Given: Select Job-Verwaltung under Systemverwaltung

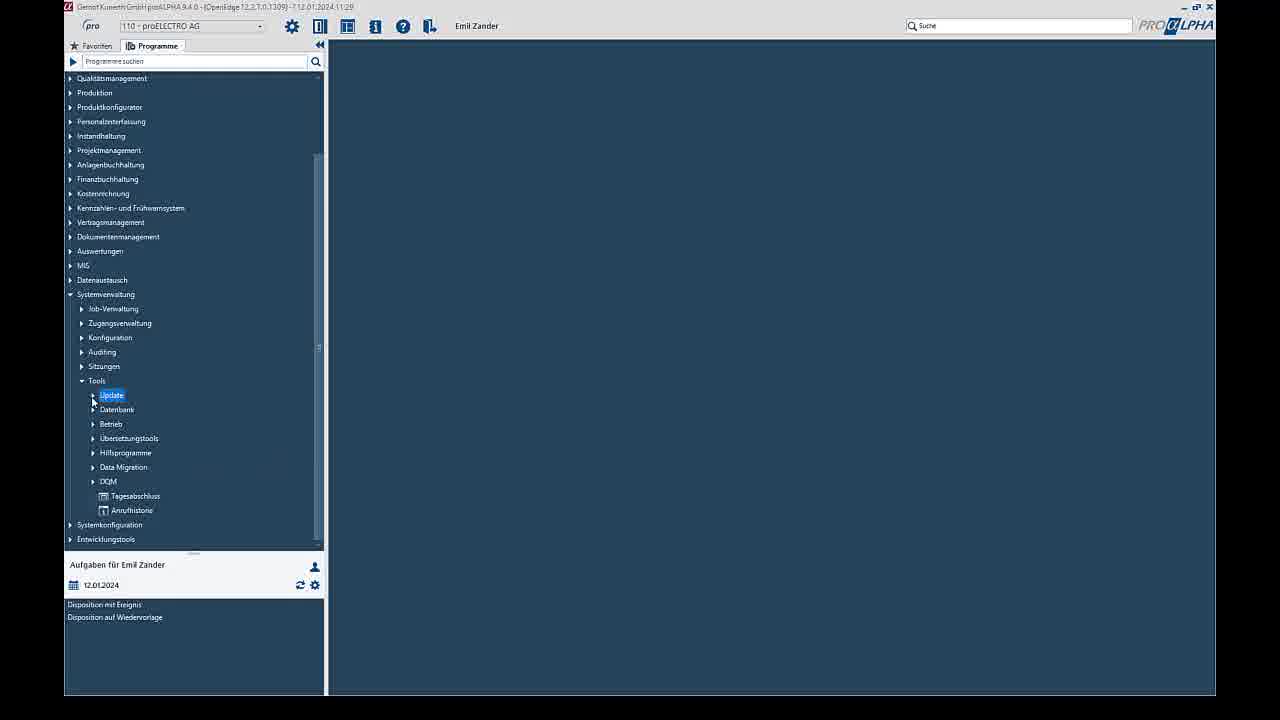Looking at the screenshot, I should click(x=113, y=309).
